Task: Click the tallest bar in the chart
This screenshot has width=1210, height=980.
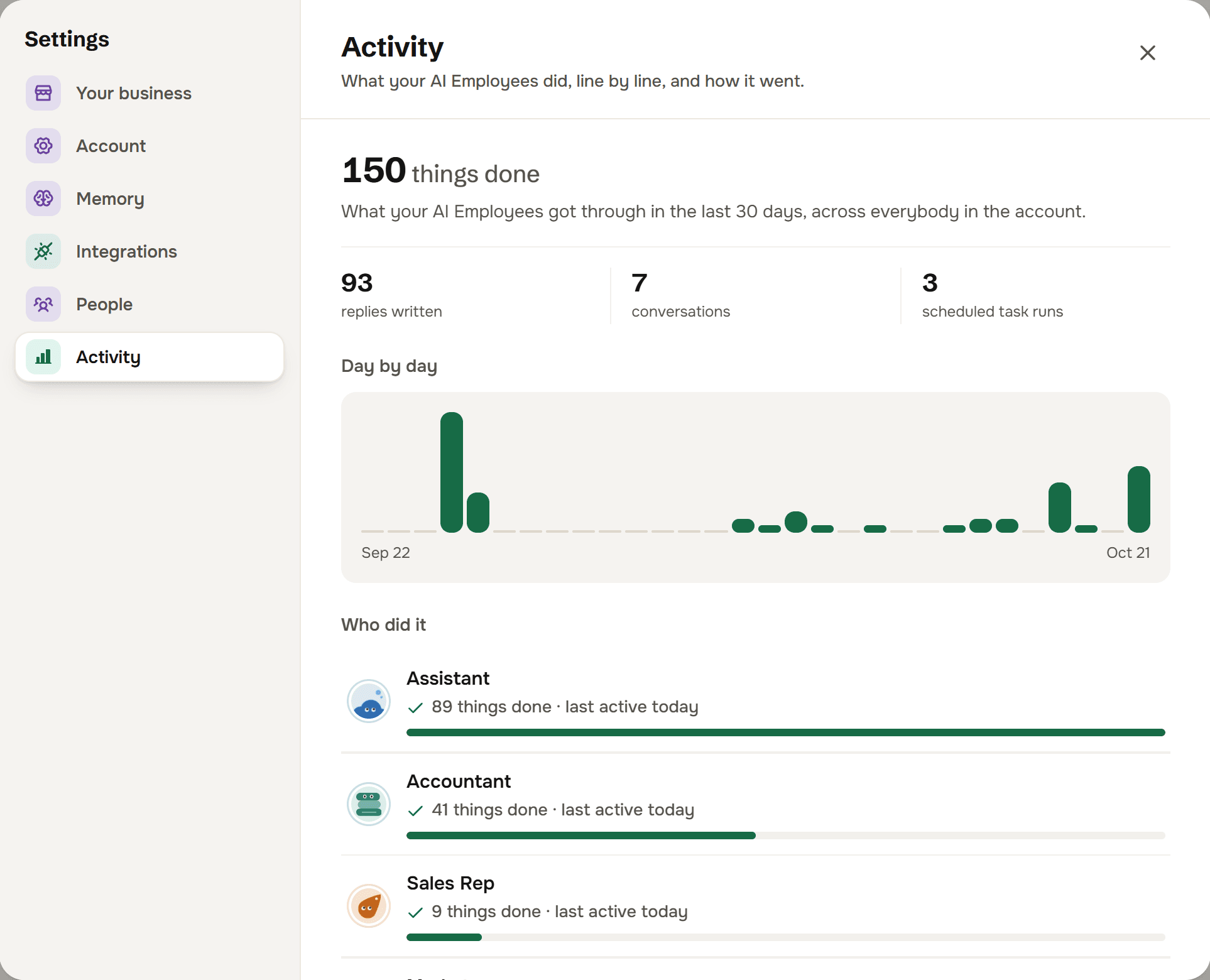Action: click(x=452, y=472)
